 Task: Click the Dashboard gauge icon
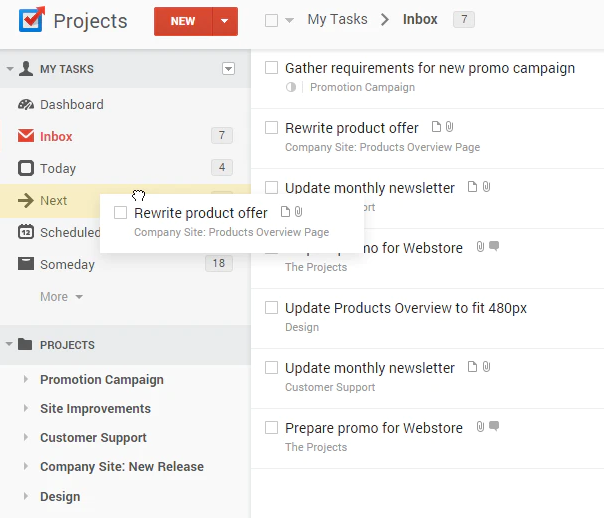[26, 105]
